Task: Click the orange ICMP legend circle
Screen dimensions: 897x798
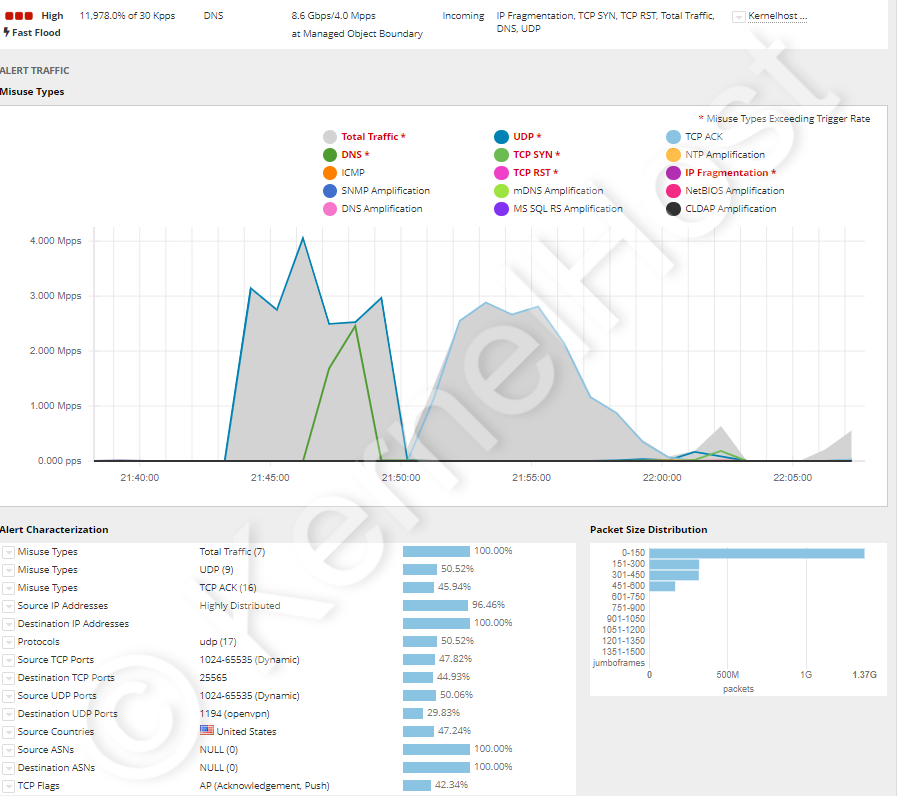Action: [x=330, y=173]
